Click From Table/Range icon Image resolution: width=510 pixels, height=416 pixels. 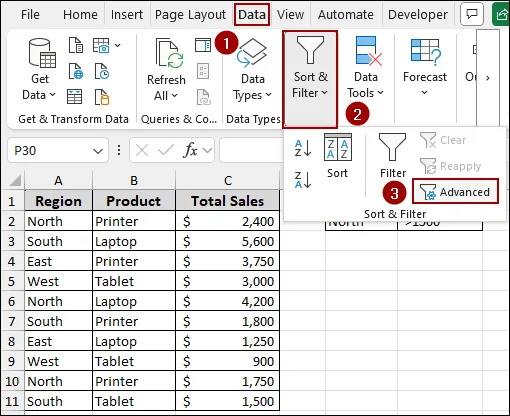[x=74, y=97]
